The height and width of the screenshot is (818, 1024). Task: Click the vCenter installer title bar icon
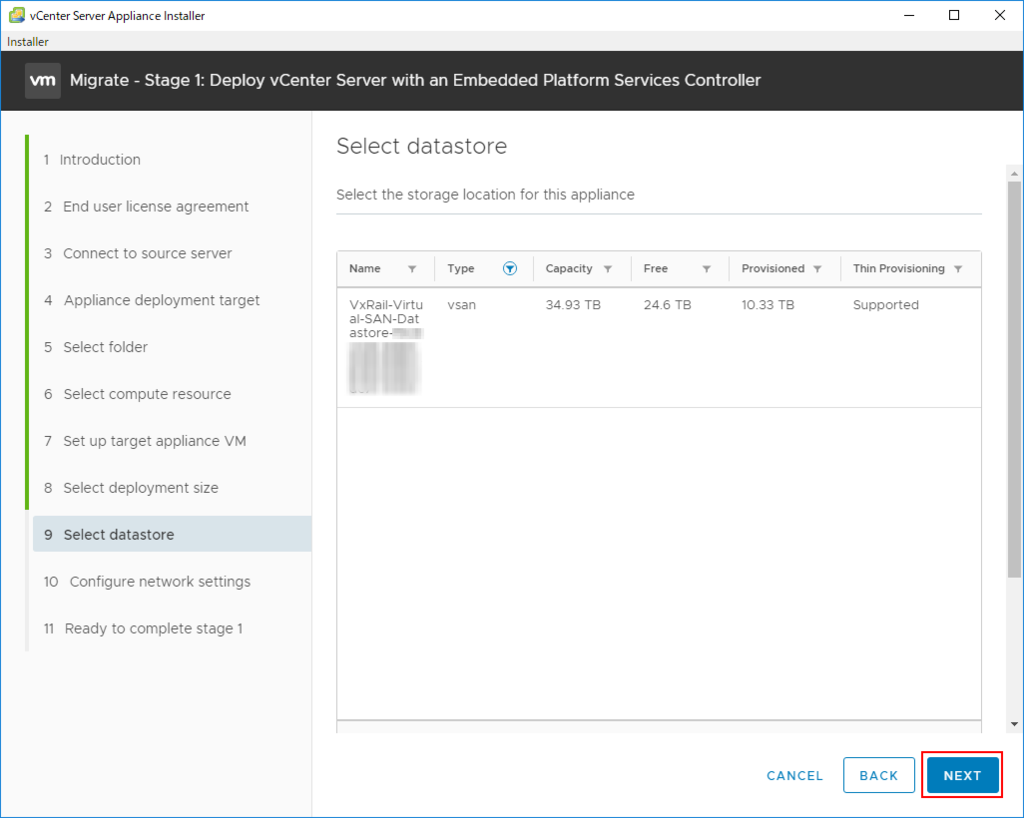[17, 15]
